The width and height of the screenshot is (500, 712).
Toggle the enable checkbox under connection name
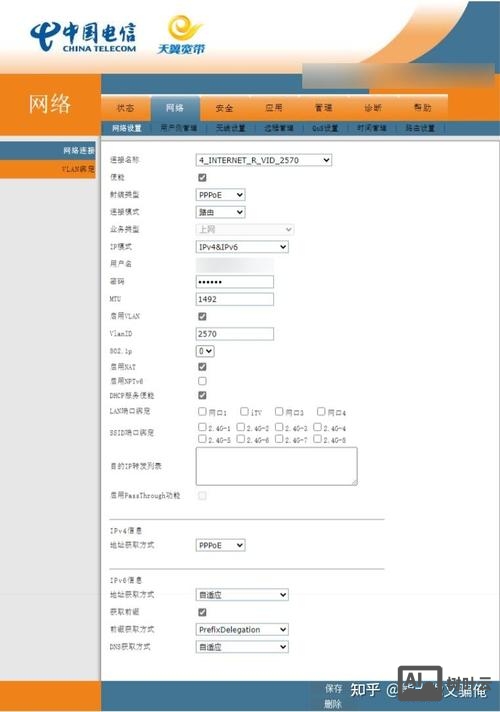click(202, 178)
